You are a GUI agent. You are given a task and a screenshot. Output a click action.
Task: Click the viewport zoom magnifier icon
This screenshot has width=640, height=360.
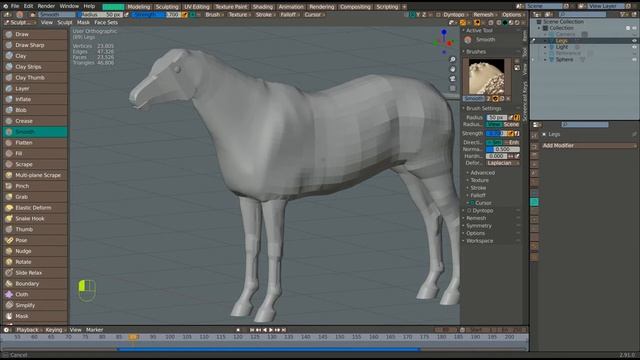(x=453, y=60)
